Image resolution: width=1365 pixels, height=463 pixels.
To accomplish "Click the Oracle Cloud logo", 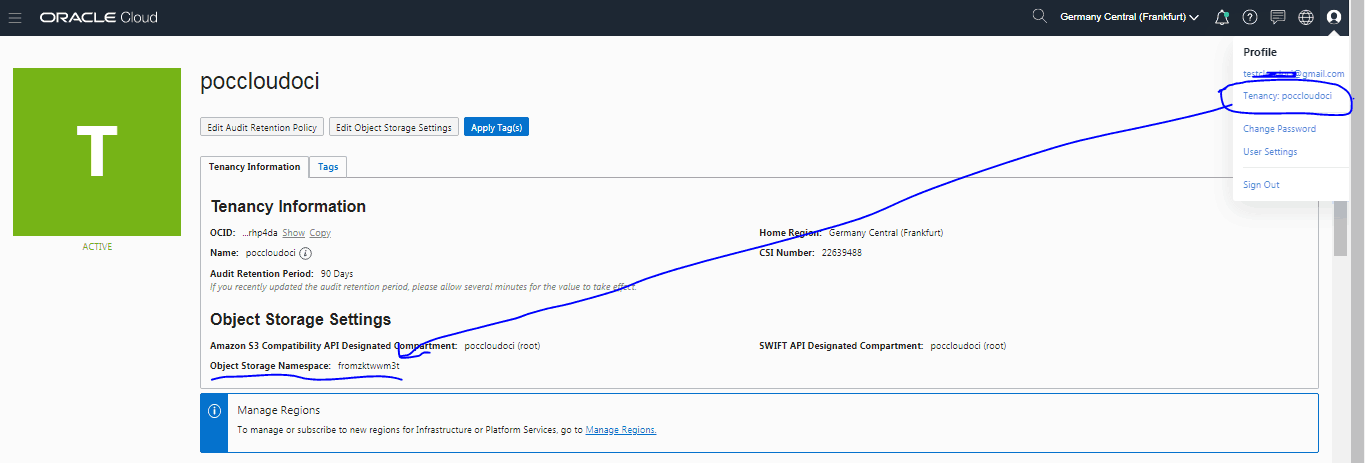I will [x=98, y=17].
